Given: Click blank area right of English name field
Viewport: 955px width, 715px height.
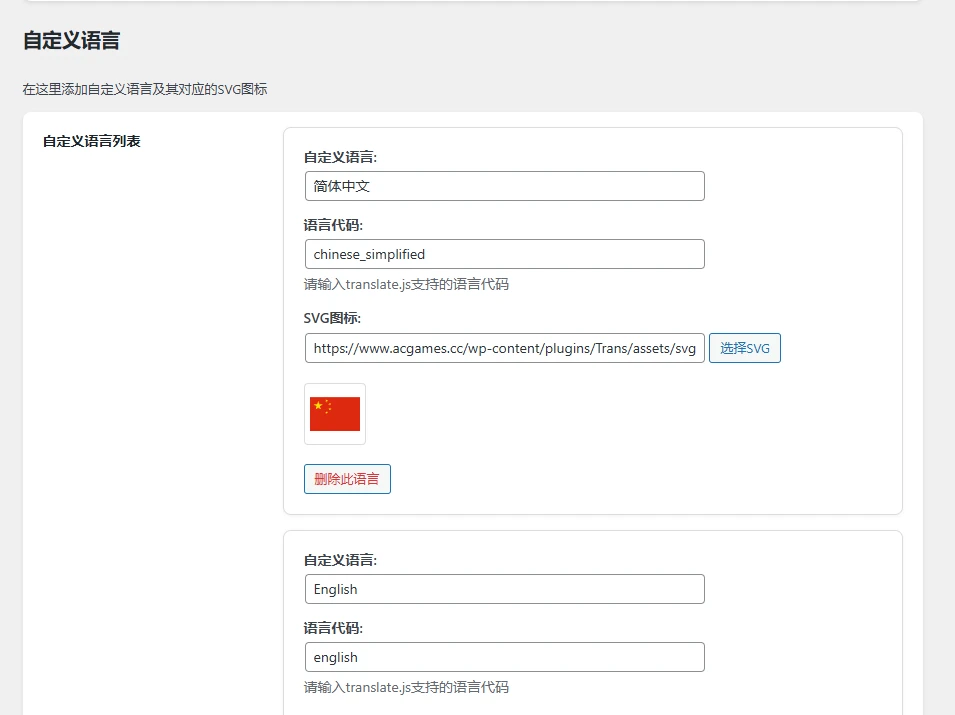Looking at the screenshot, I should [800, 589].
